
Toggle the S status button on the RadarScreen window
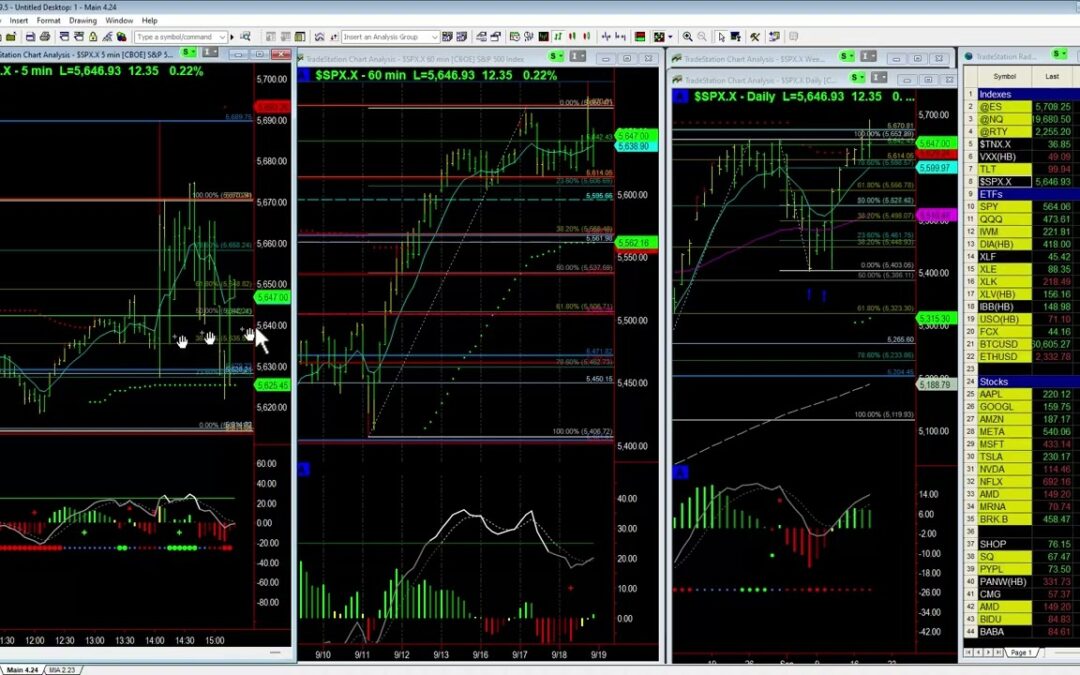[x=1059, y=55]
